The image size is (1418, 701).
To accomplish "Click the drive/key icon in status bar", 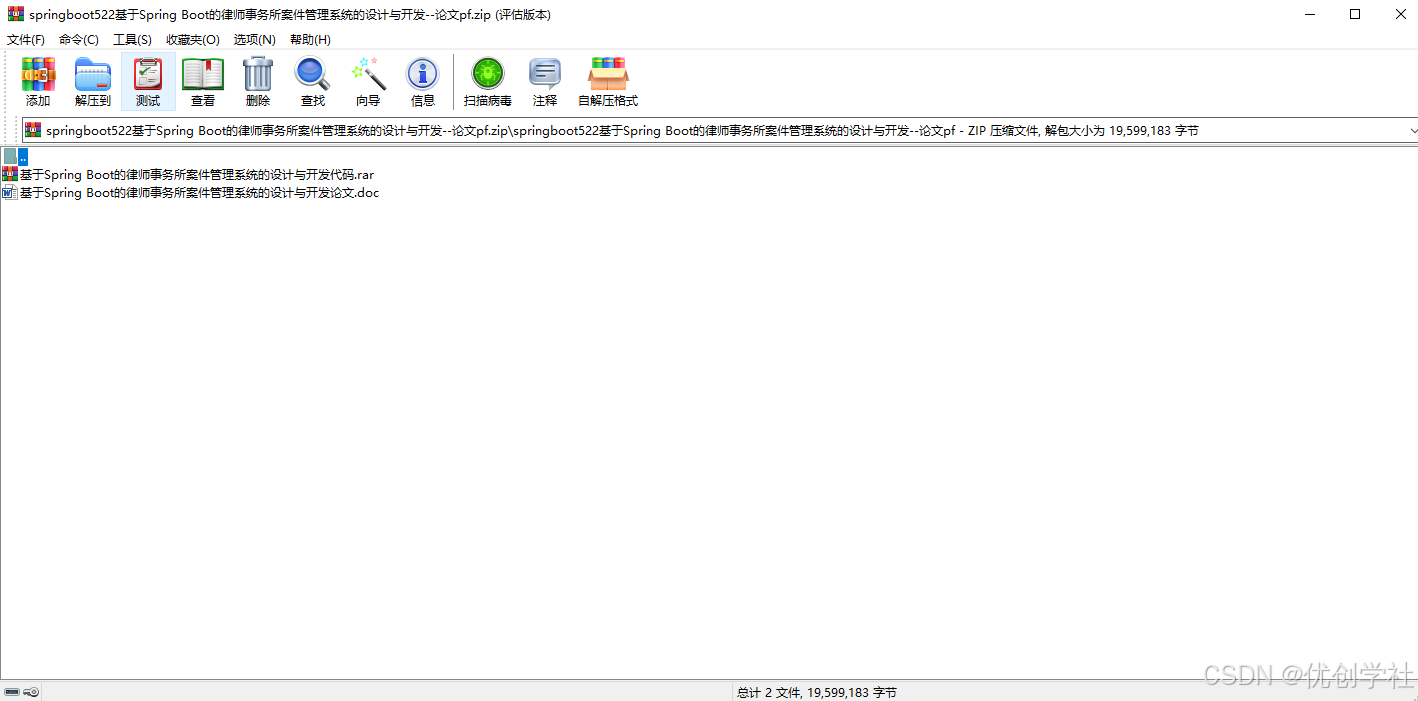I will pos(21,692).
